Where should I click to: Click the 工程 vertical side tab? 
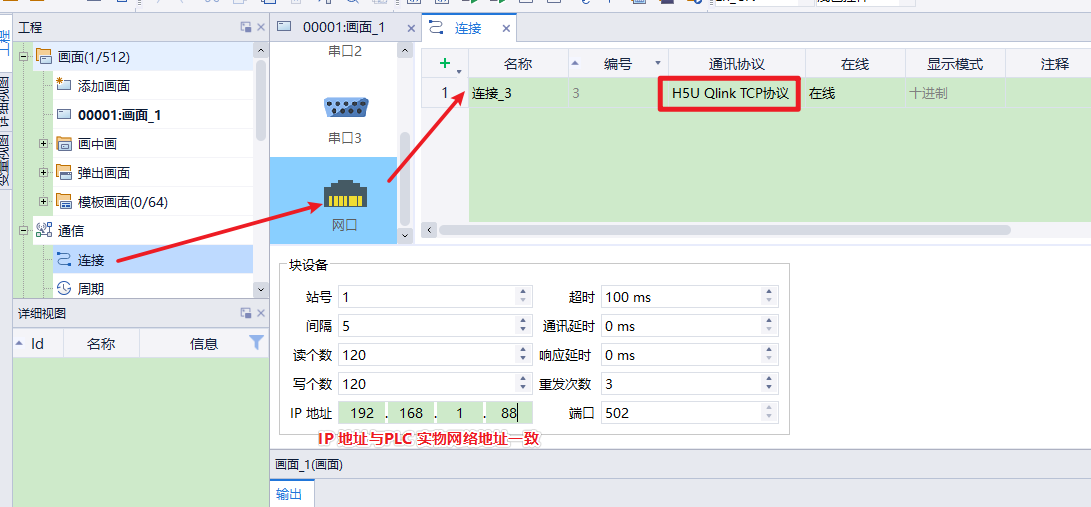click(x=6, y=42)
